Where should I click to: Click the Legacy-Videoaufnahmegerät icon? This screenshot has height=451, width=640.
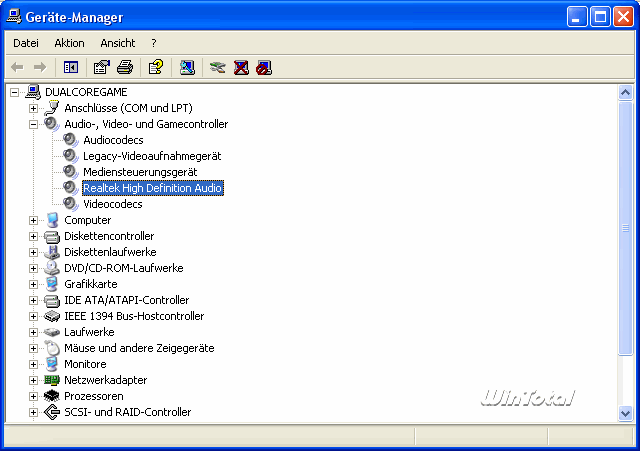pyautogui.click(x=71, y=156)
